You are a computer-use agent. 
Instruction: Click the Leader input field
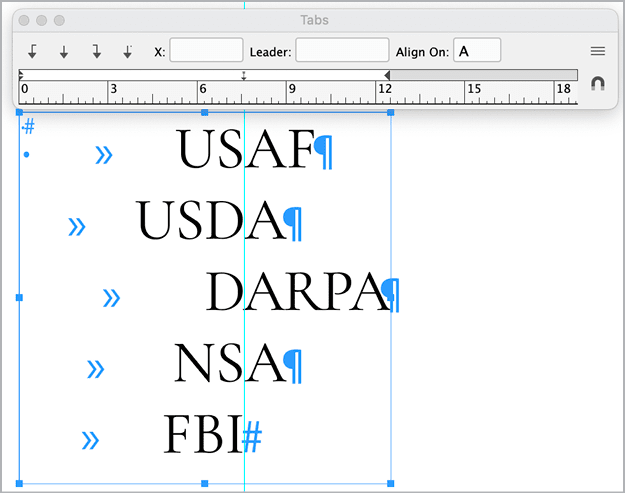click(342, 50)
